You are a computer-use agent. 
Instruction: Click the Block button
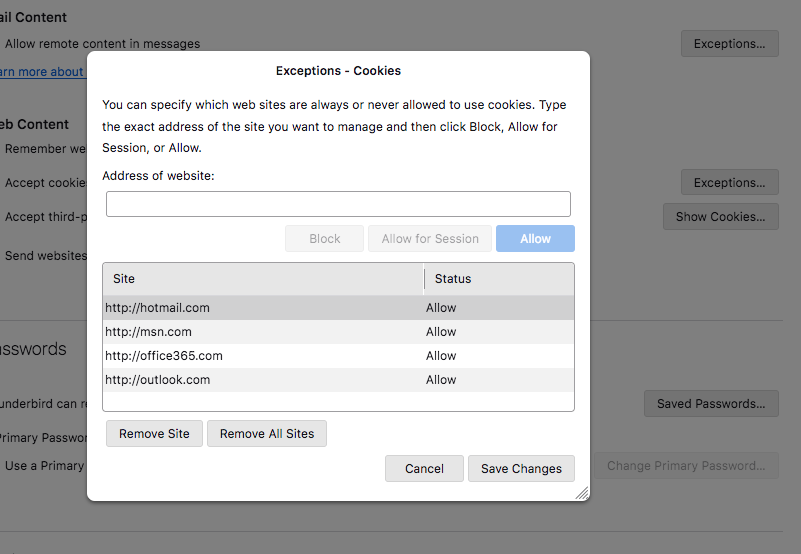(x=324, y=239)
